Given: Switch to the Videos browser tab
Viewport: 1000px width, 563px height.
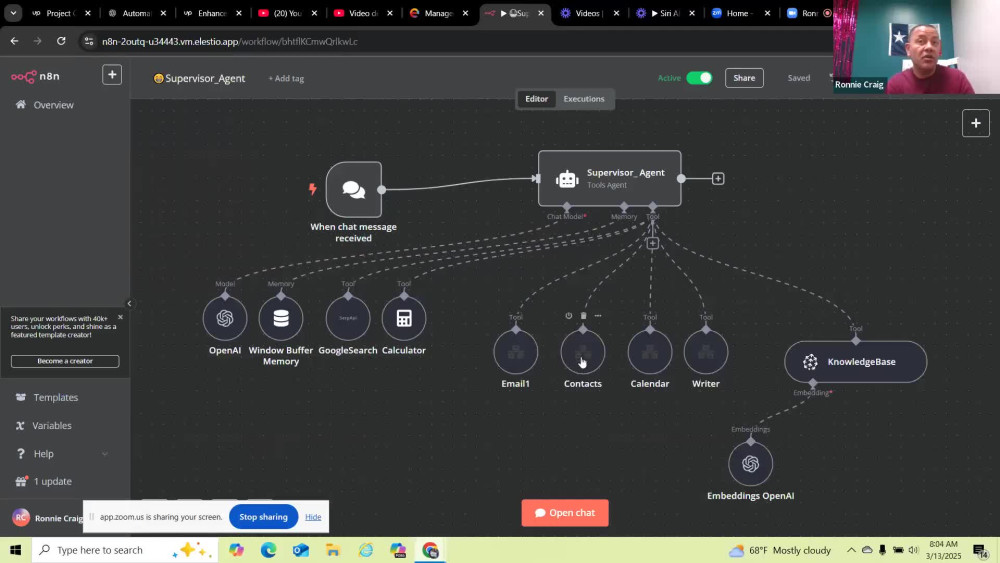Looking at the screenshot, I should tap(589, 13).
